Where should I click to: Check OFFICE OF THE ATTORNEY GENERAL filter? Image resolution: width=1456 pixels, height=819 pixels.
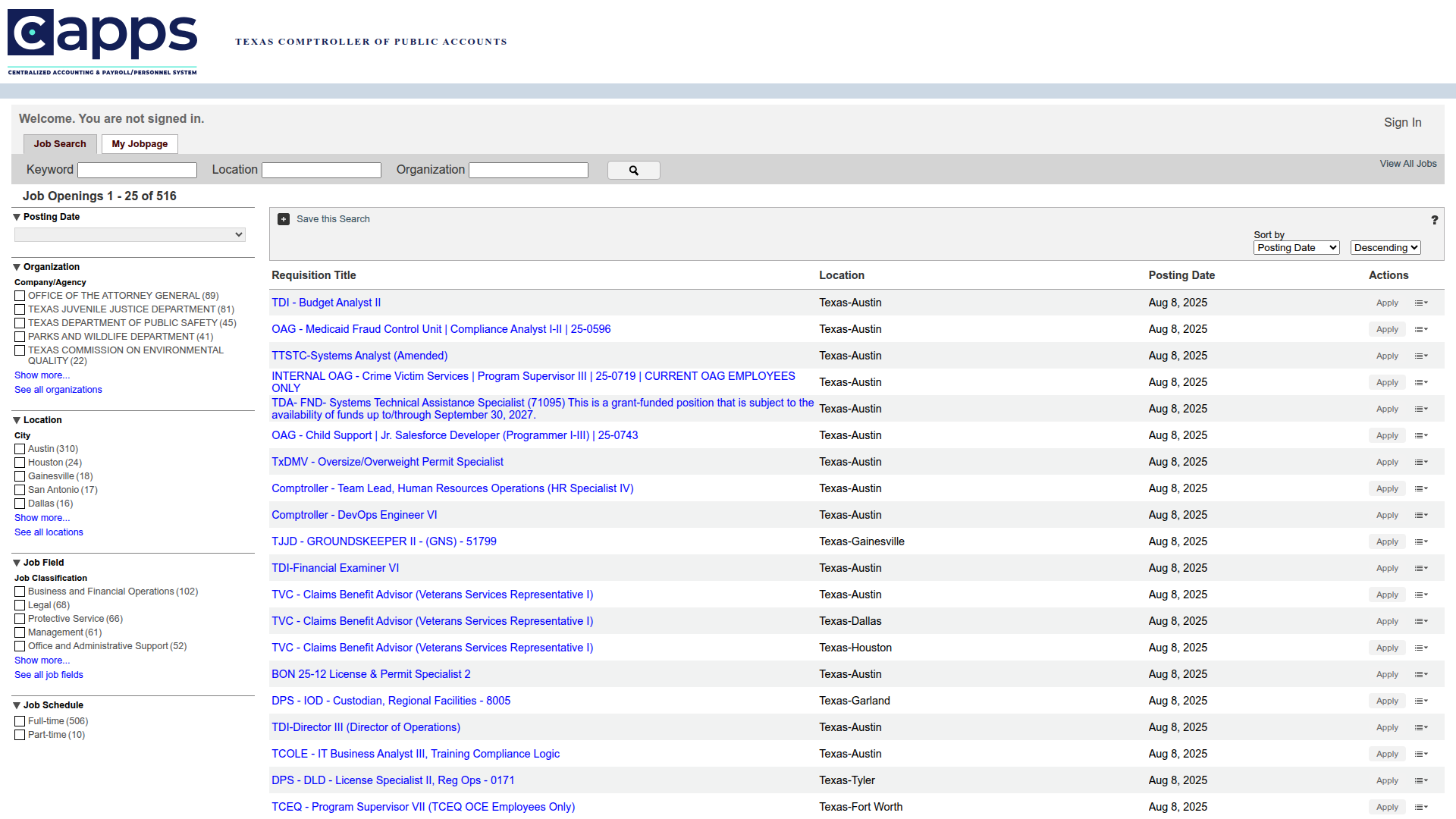(20, 296)
